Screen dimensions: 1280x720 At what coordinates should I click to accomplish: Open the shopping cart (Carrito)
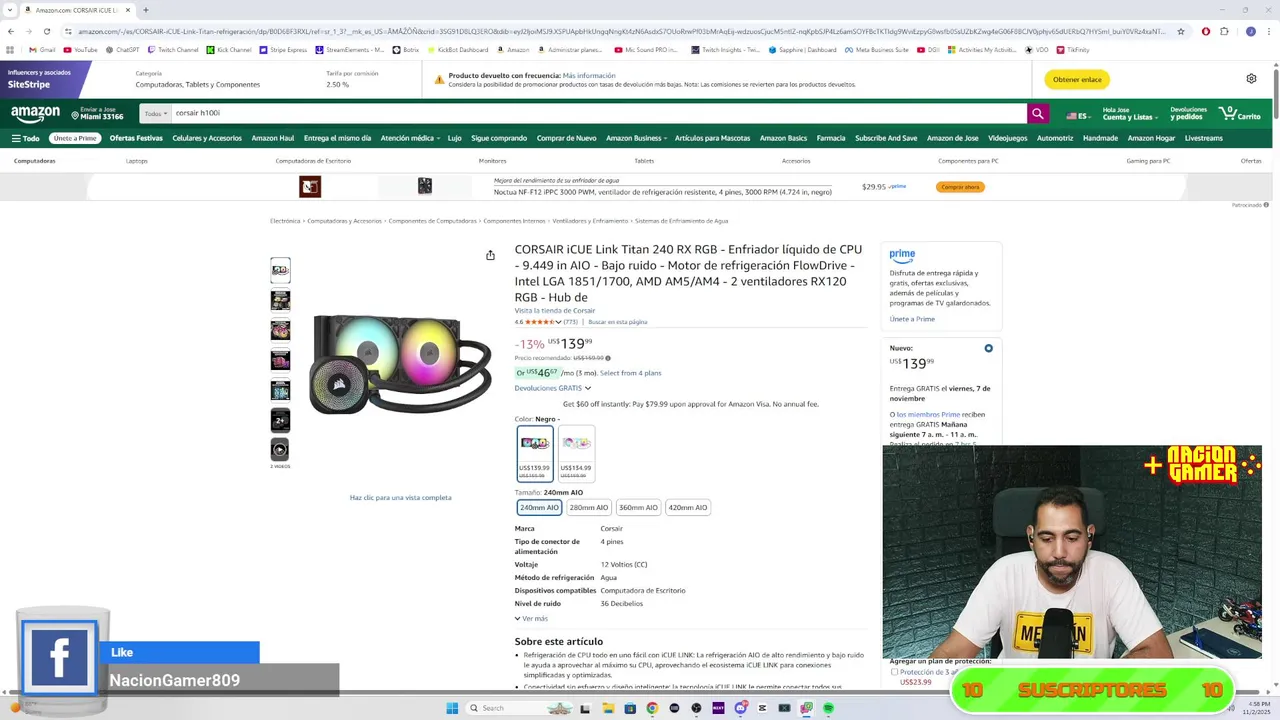(x=1240, y=114)
